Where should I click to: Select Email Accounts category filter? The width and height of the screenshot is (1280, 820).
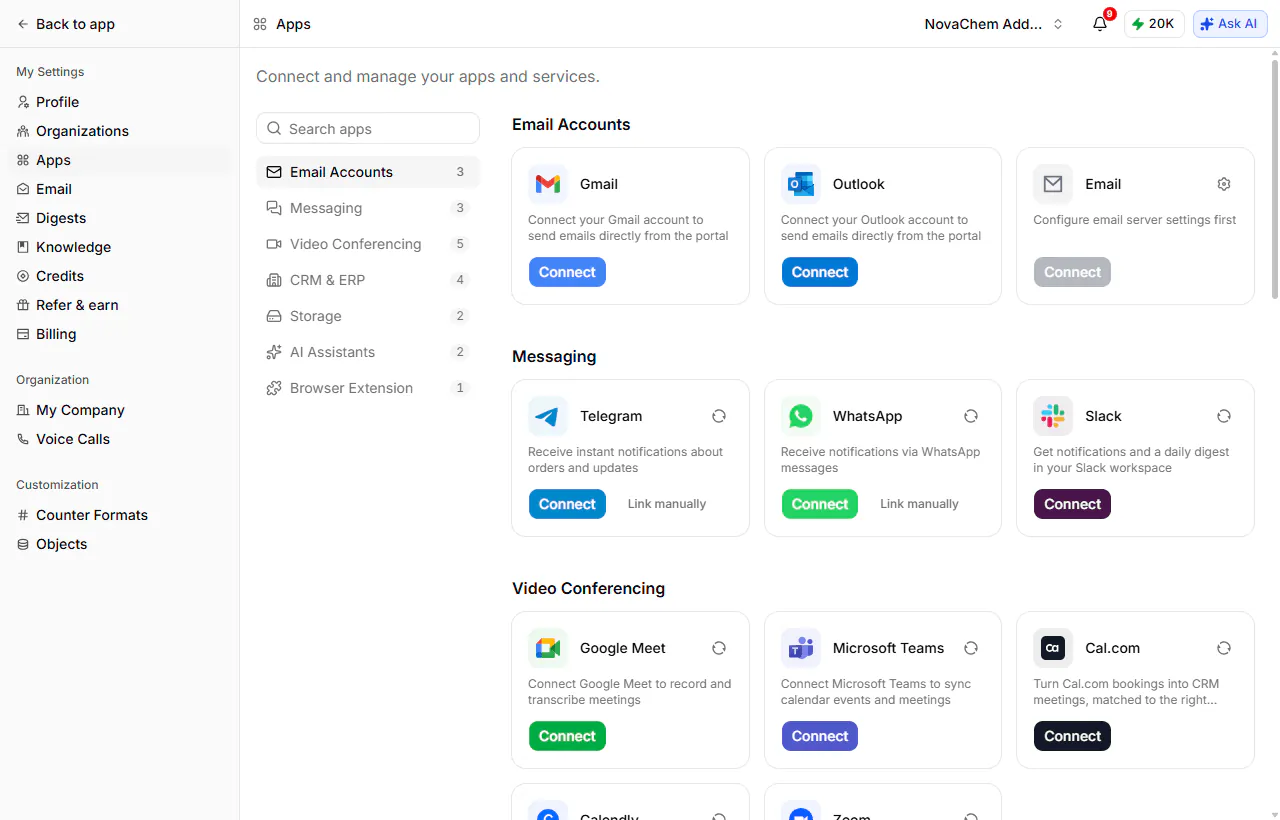pyautogui.click(x=368, y=172)
